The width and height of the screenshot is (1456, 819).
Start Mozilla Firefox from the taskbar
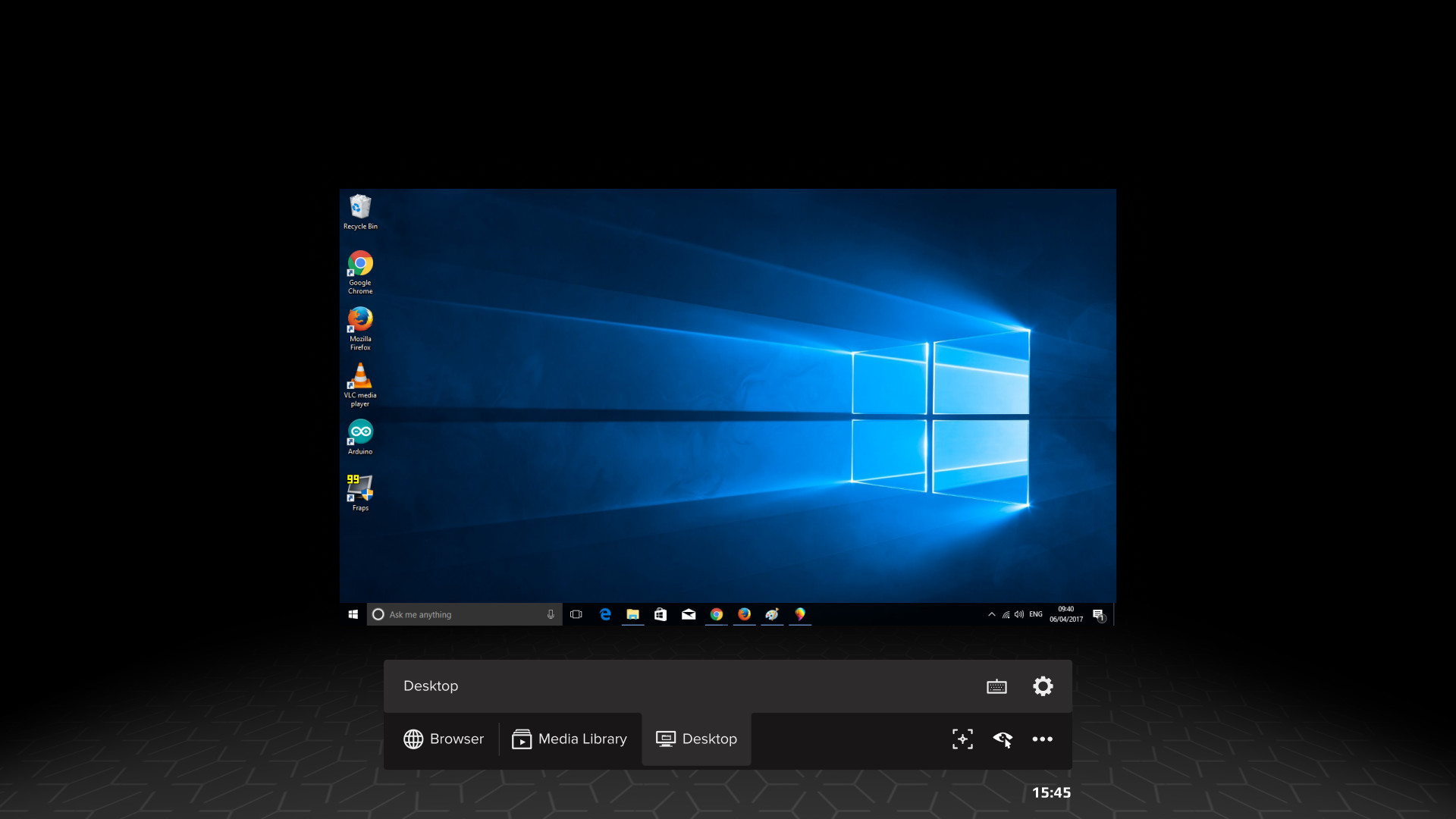[744, 615]
